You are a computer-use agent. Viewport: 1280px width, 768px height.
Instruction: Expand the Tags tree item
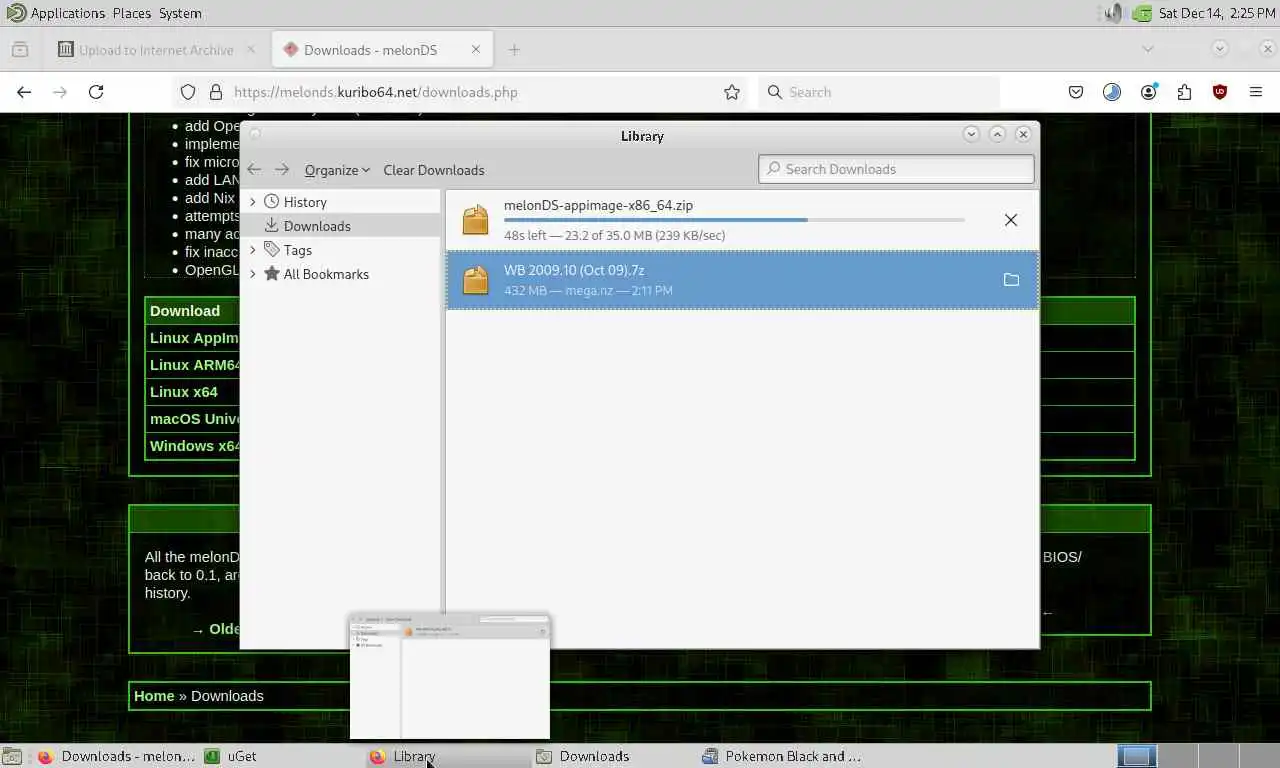pyautogui.click(x=253, y=250)
